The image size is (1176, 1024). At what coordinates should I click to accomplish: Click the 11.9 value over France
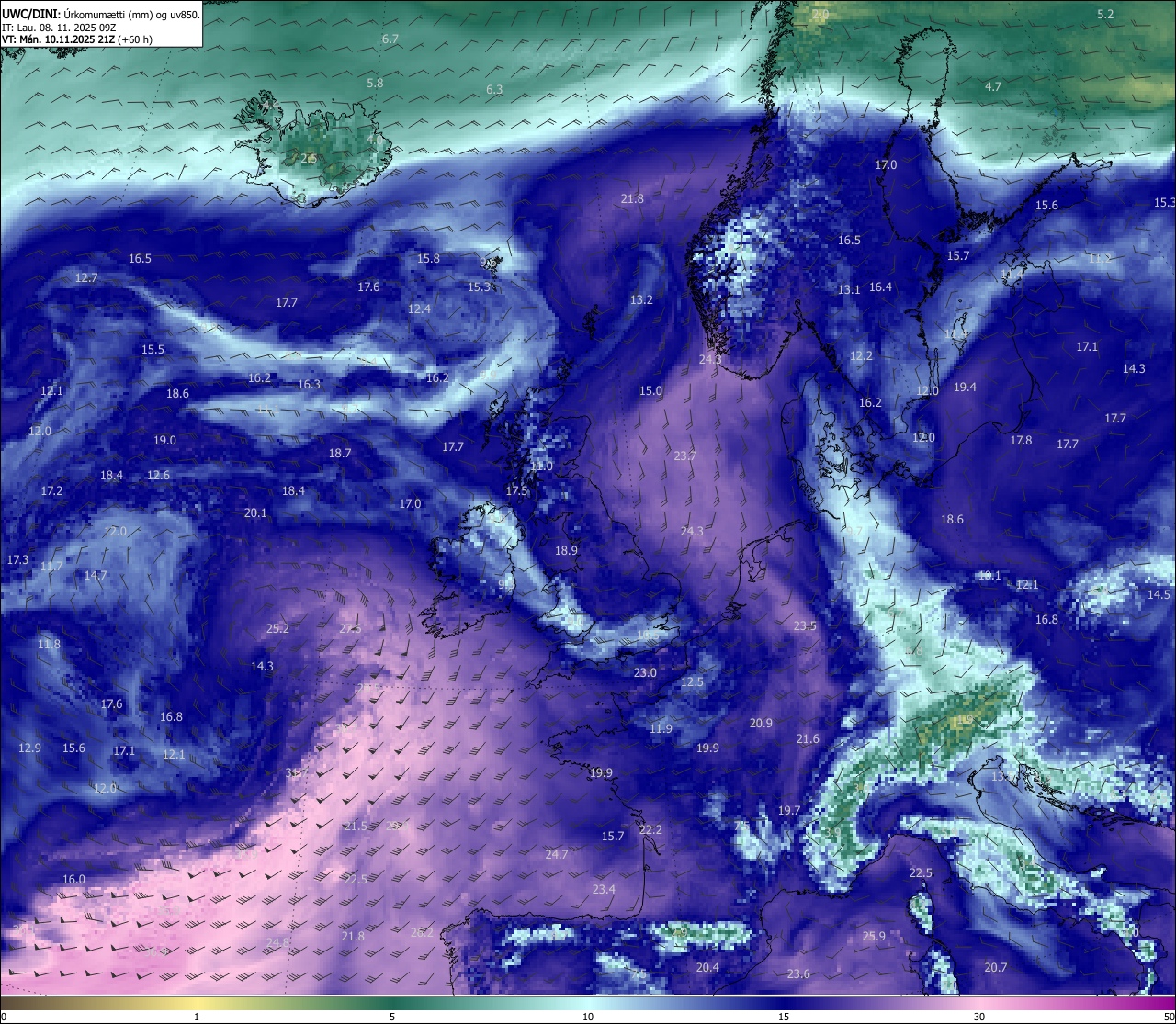661,729
